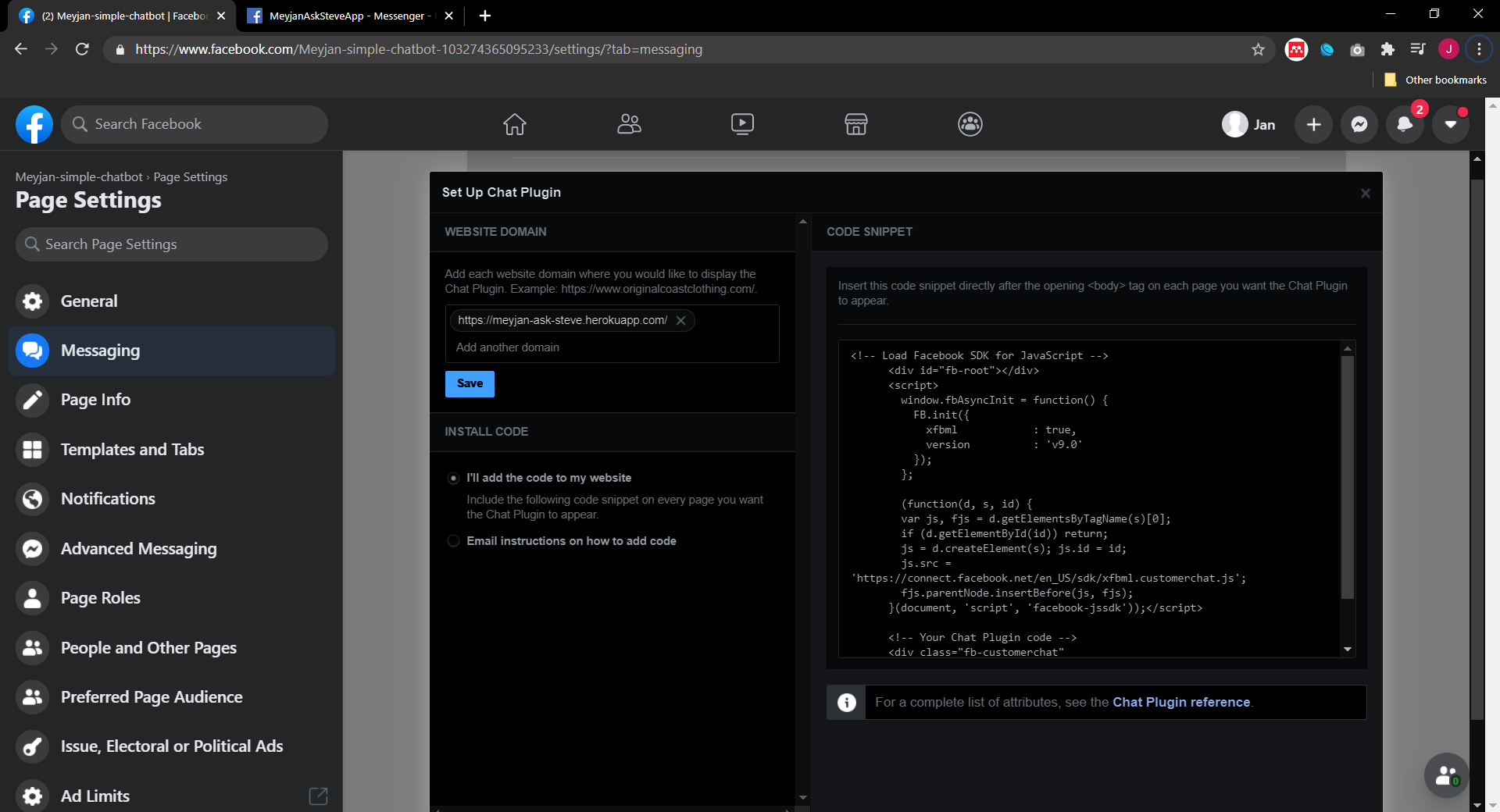The height and width of the screenshot is (812, 1500).
Task: Focus the Search Page Settings field
Action: 171,244
